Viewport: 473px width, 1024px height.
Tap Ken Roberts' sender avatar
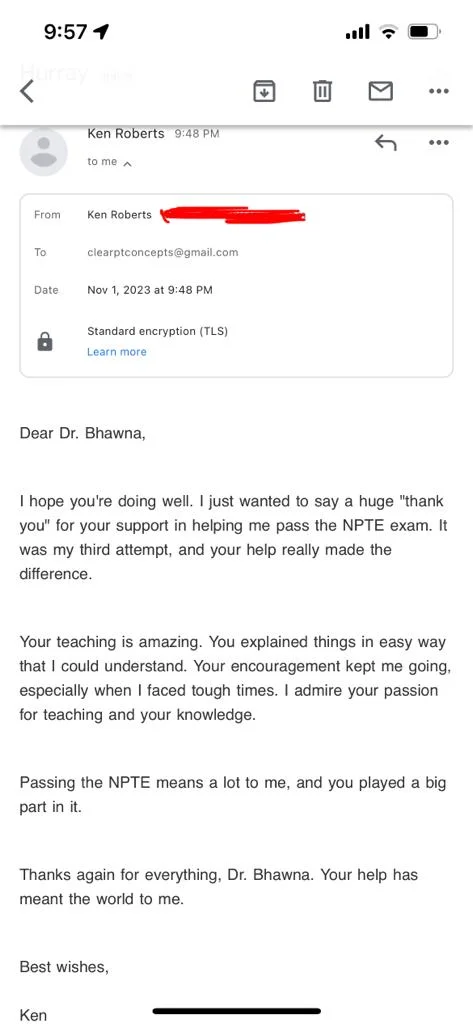click(x=44, y=152)
